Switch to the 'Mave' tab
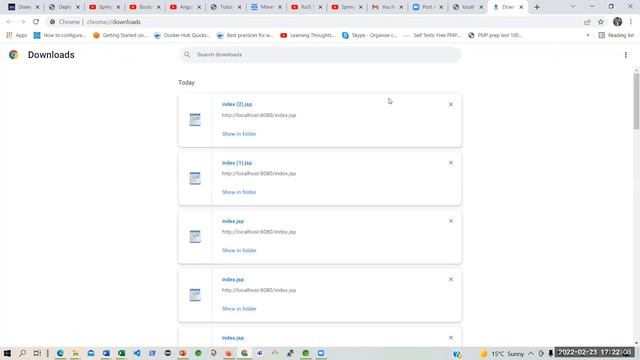 click(x=266, y=7)
